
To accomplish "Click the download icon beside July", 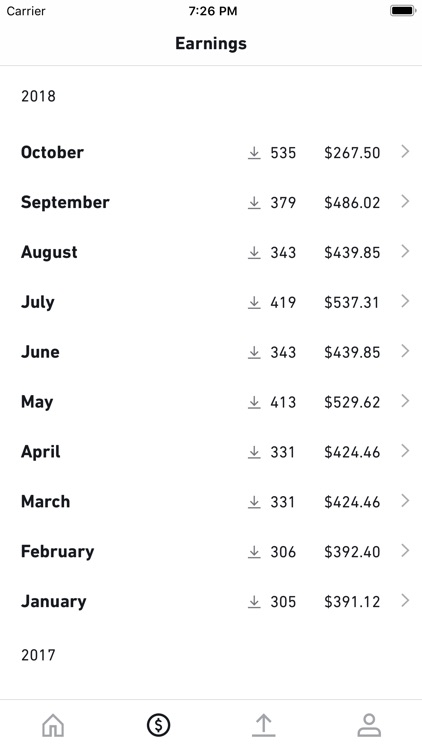I will pyautogui.click(x=254, y=302).
